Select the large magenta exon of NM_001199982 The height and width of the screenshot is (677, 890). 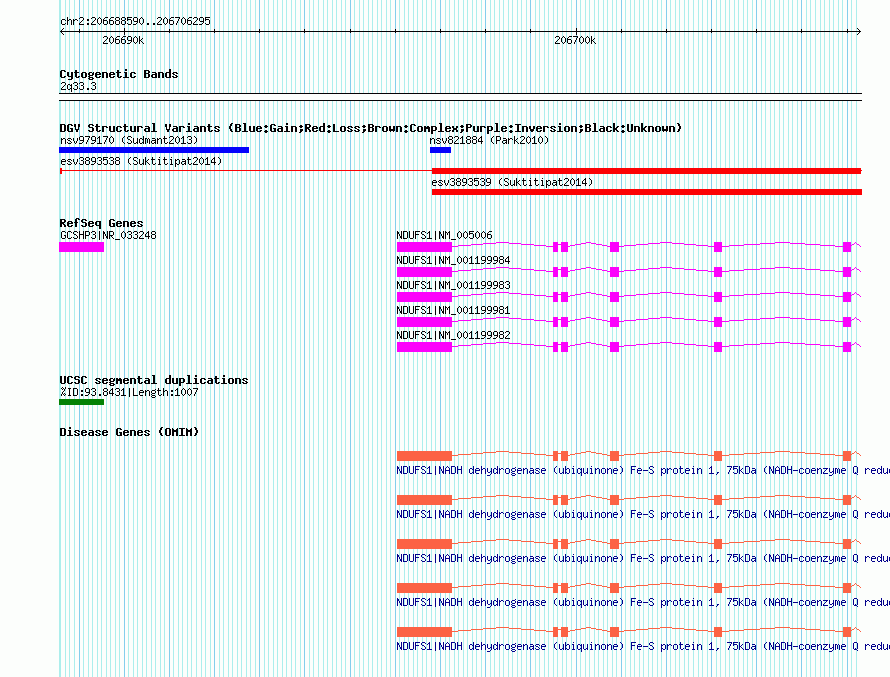pos(425,347)
